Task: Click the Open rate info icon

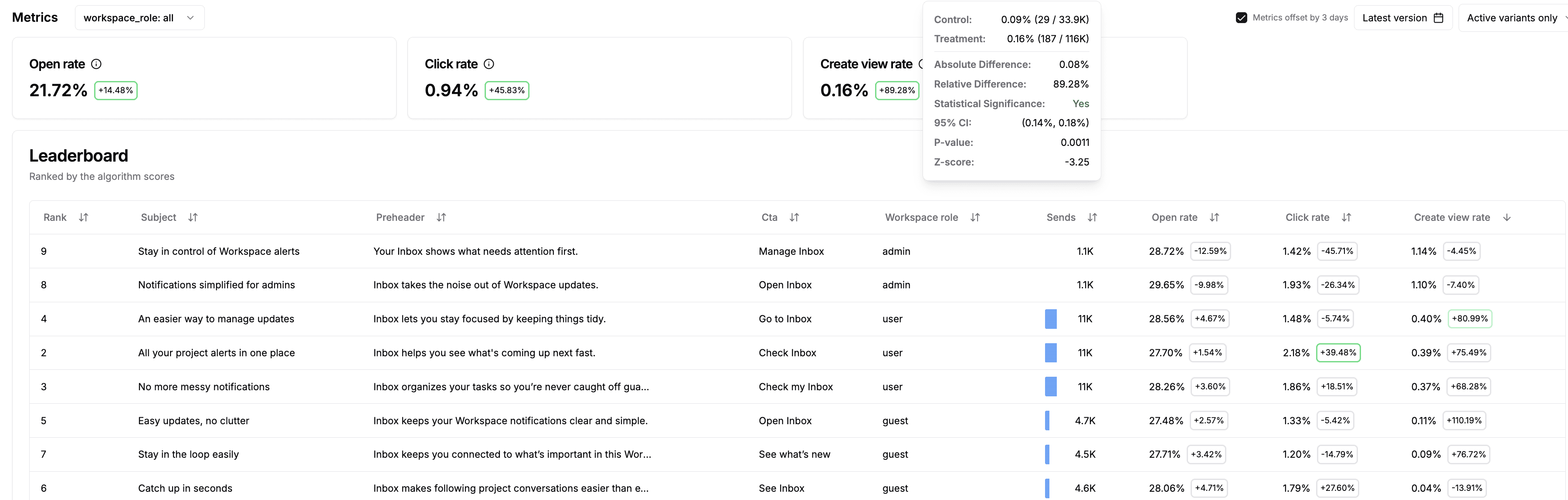Action: 96,64
